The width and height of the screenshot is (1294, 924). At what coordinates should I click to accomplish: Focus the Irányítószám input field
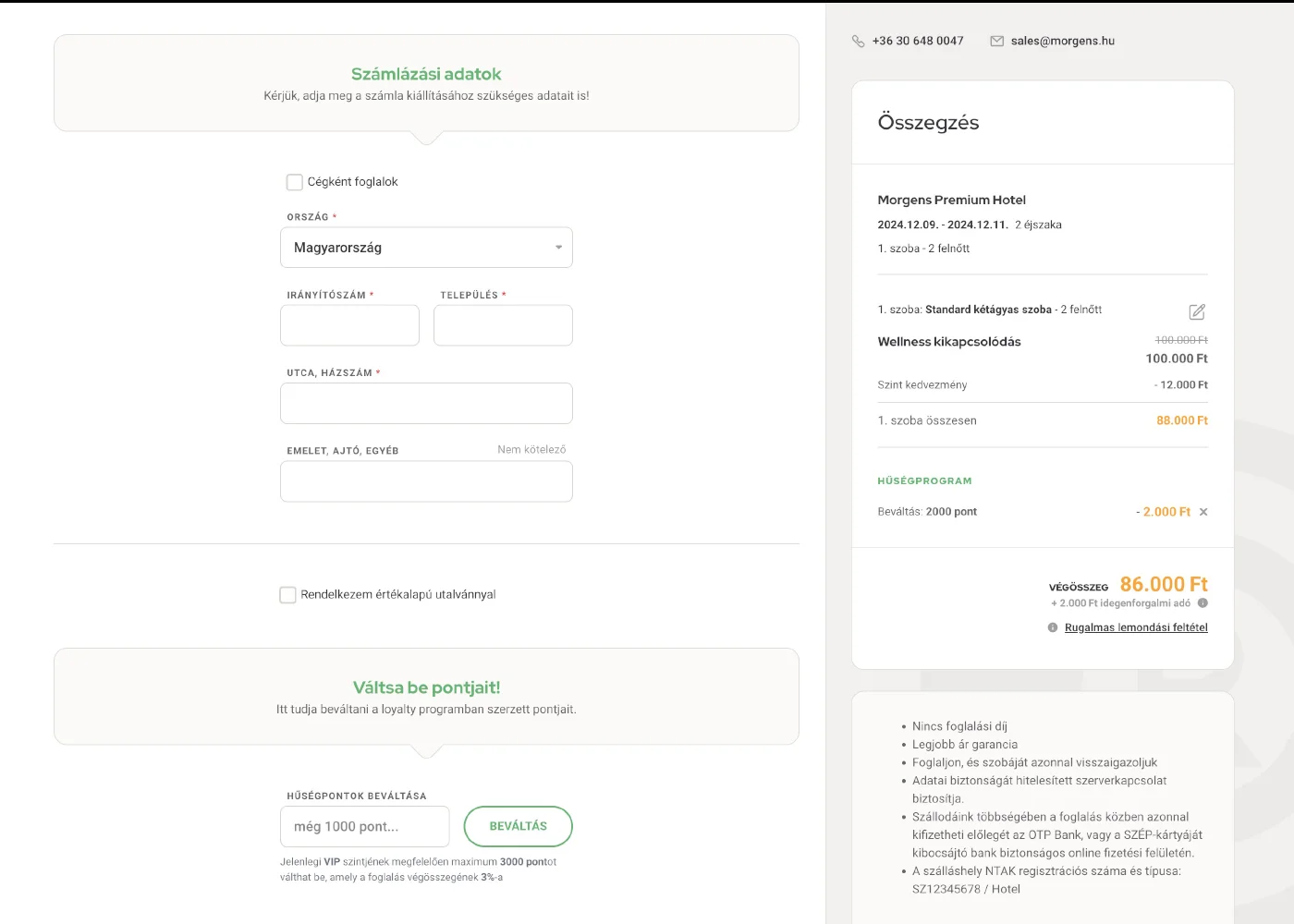coord(349,325)
